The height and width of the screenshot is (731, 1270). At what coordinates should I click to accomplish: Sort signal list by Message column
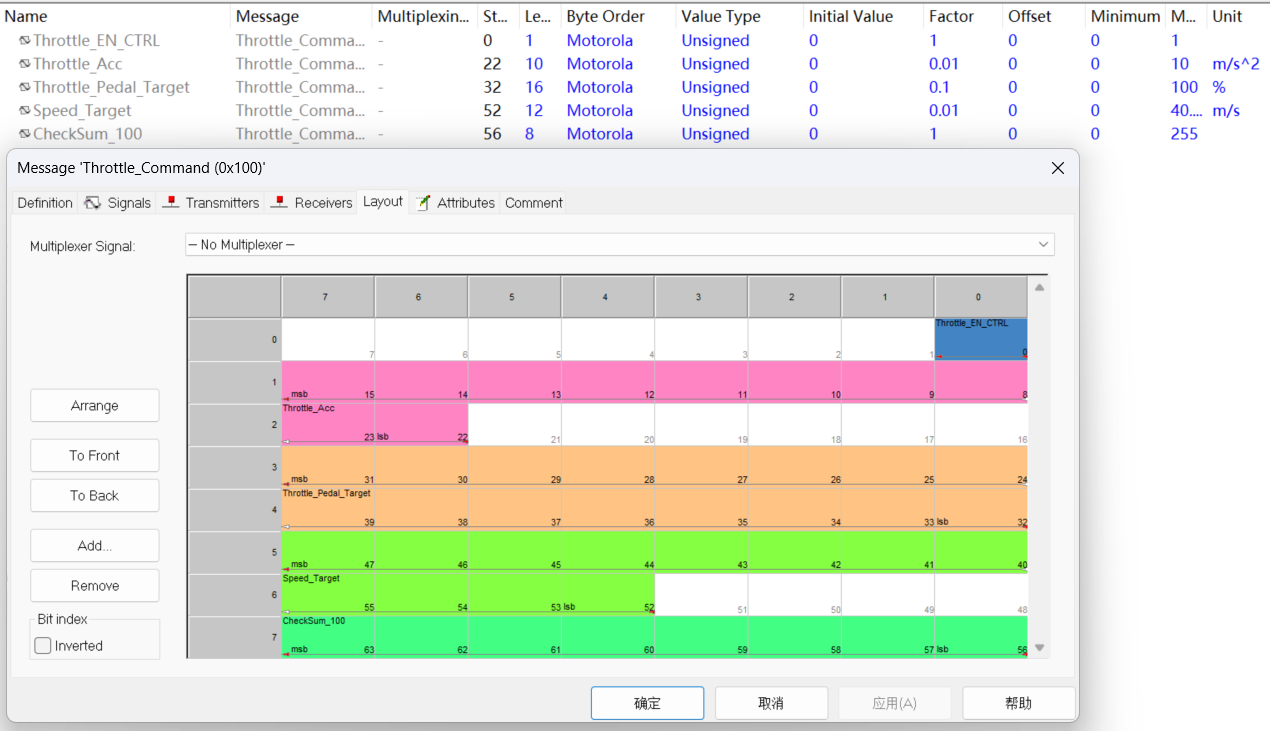(301, 16)
